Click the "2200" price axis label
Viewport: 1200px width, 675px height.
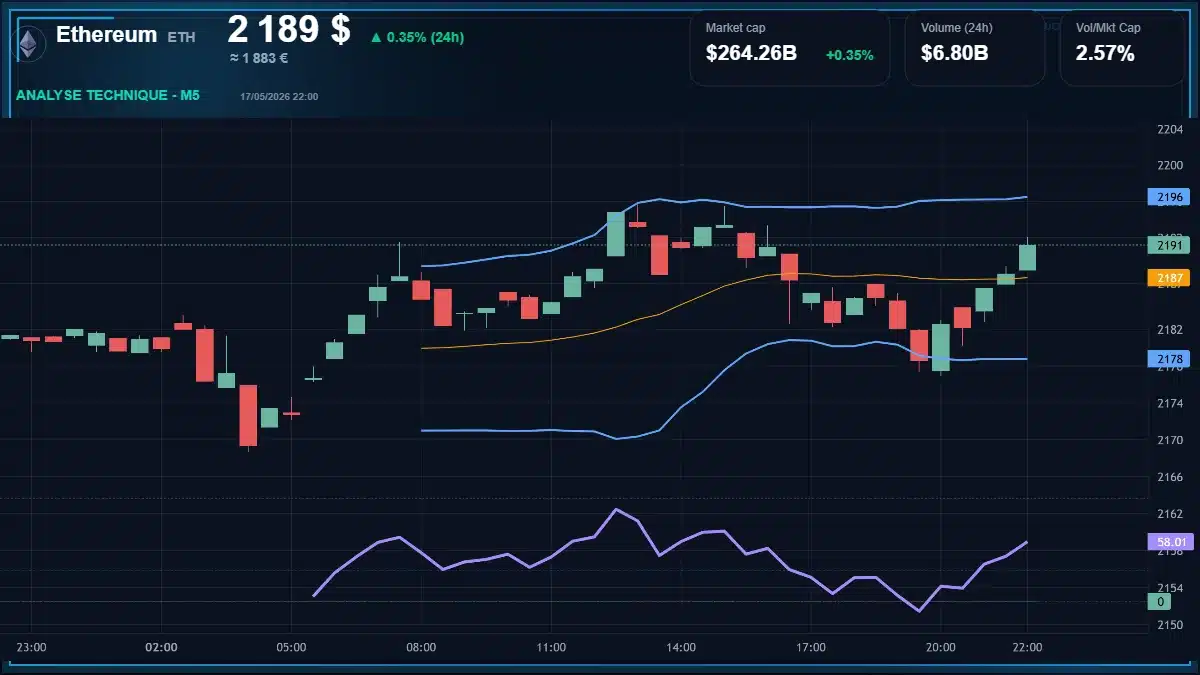tap(1169, 165)
